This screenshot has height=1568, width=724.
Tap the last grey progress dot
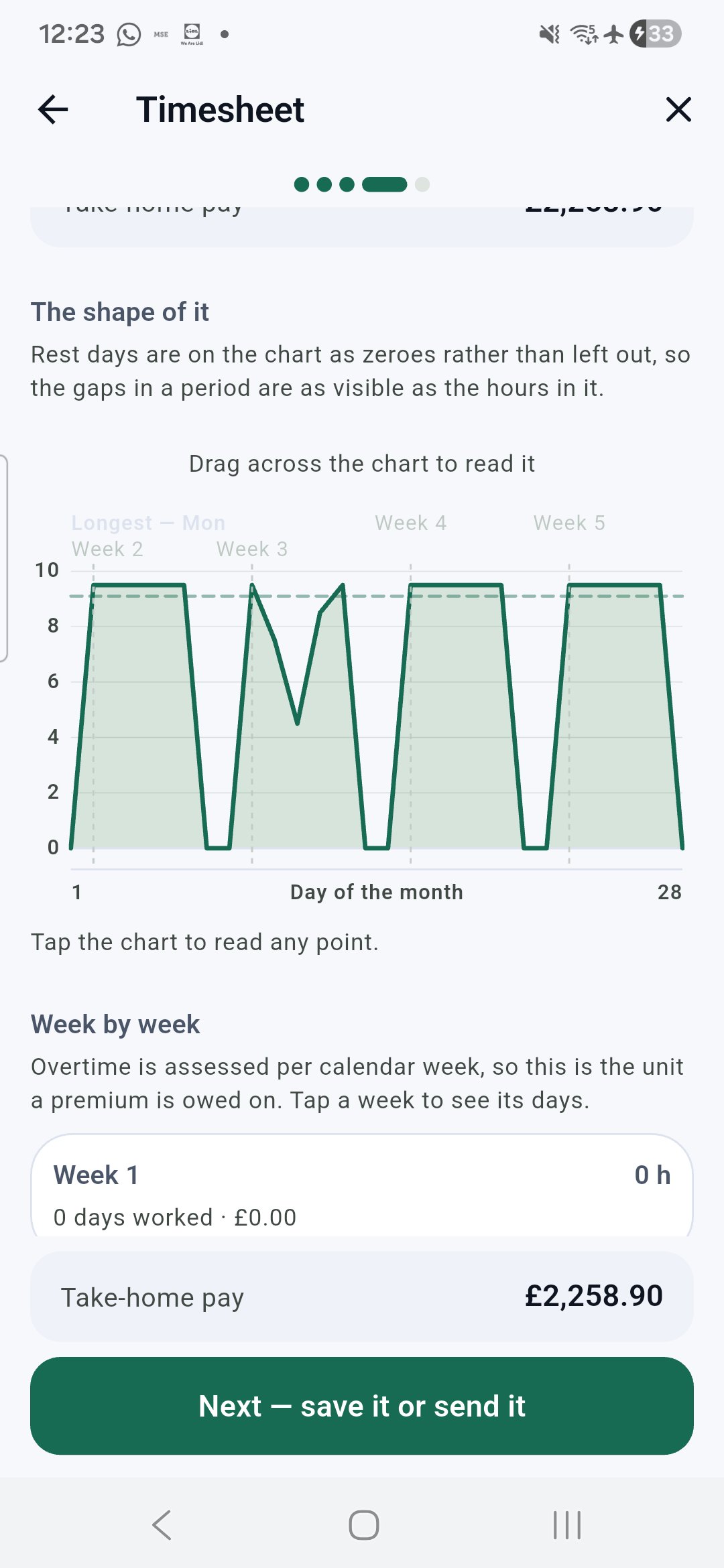click(422, 184)
